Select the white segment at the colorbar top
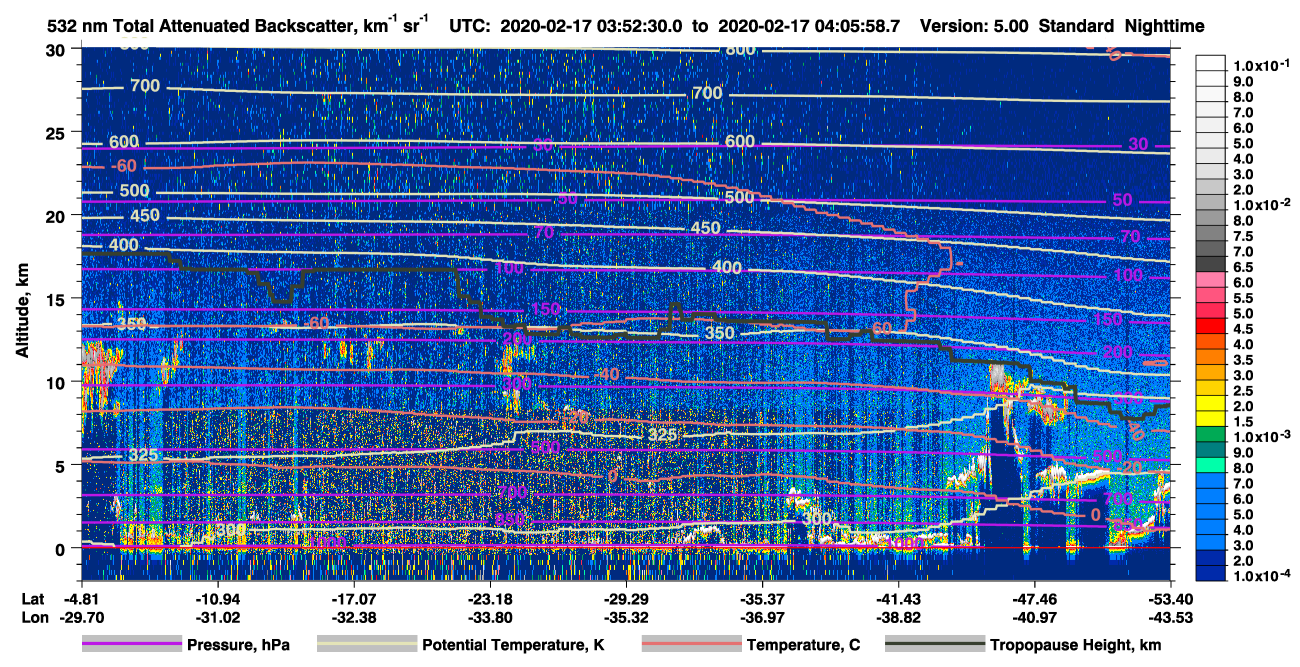 coord(1212,61)
